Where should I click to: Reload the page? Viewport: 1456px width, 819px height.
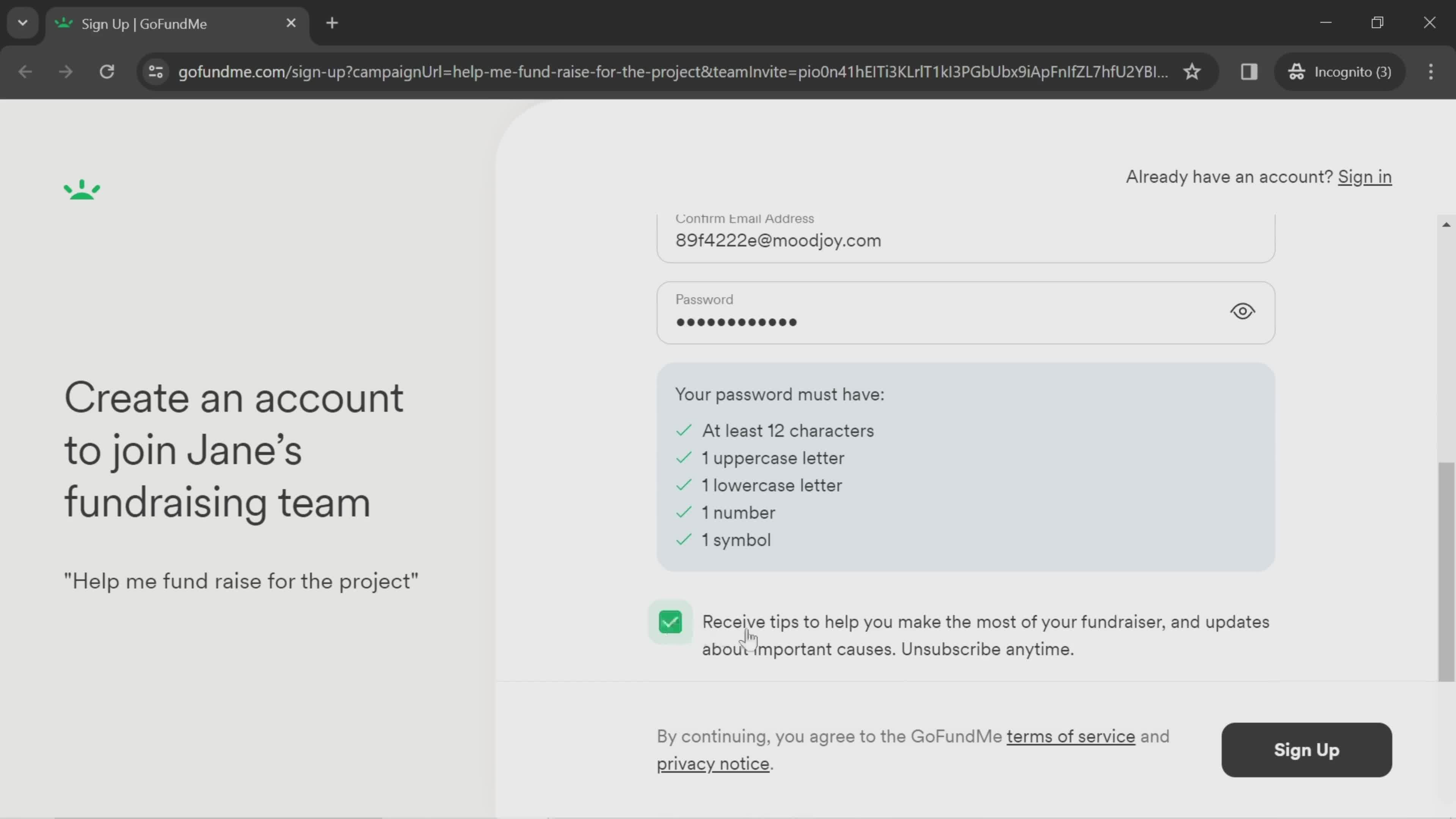(x=107, y=72)
